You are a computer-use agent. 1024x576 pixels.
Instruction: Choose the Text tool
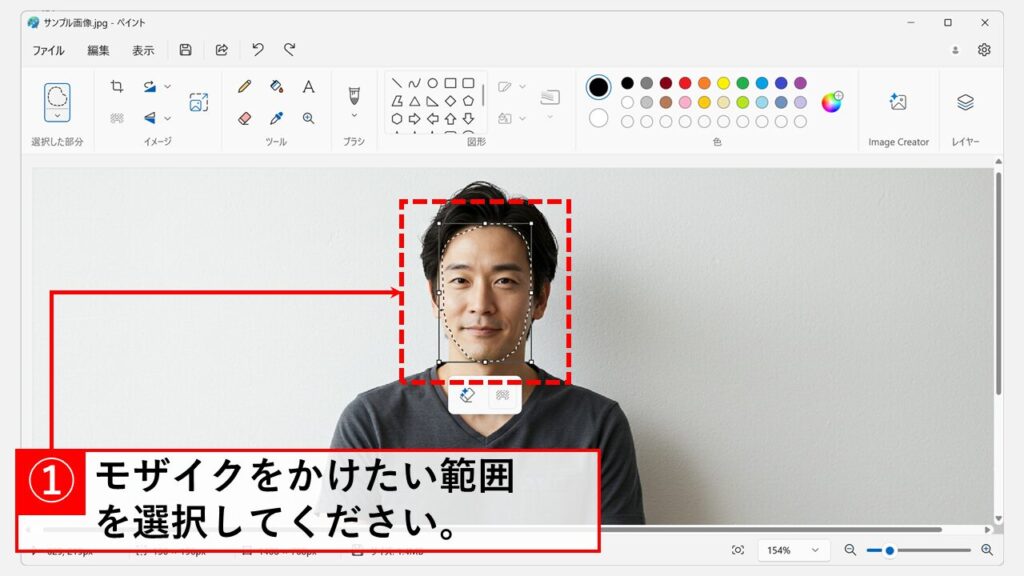pyautogui.click(x=309, y=87)
